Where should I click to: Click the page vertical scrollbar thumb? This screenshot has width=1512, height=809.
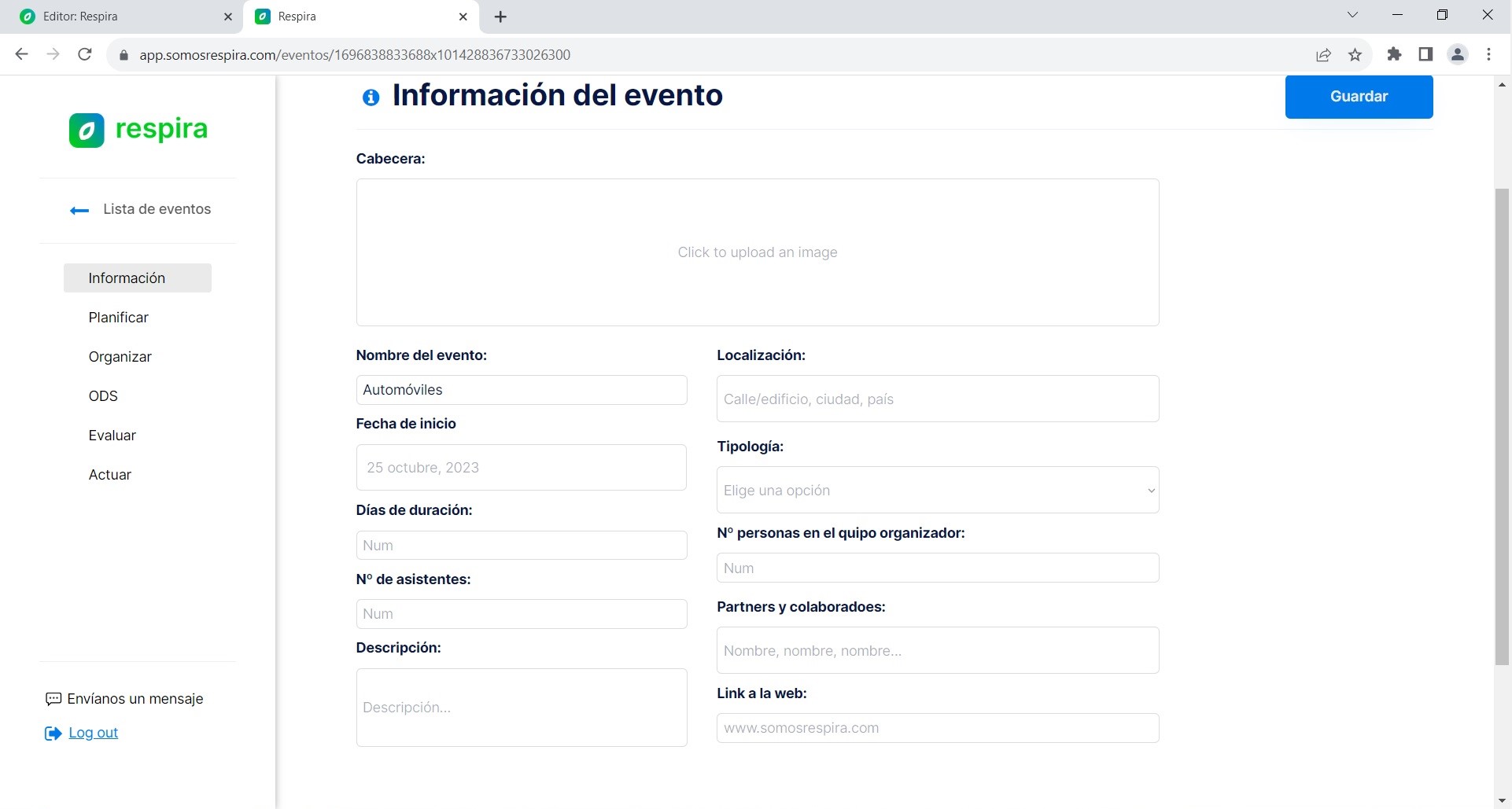pyautogui.click(x=1503, y=427)
